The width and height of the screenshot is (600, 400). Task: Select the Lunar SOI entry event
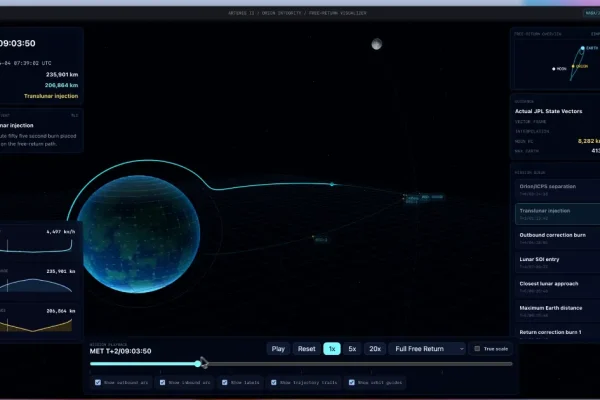pos(557,261)
